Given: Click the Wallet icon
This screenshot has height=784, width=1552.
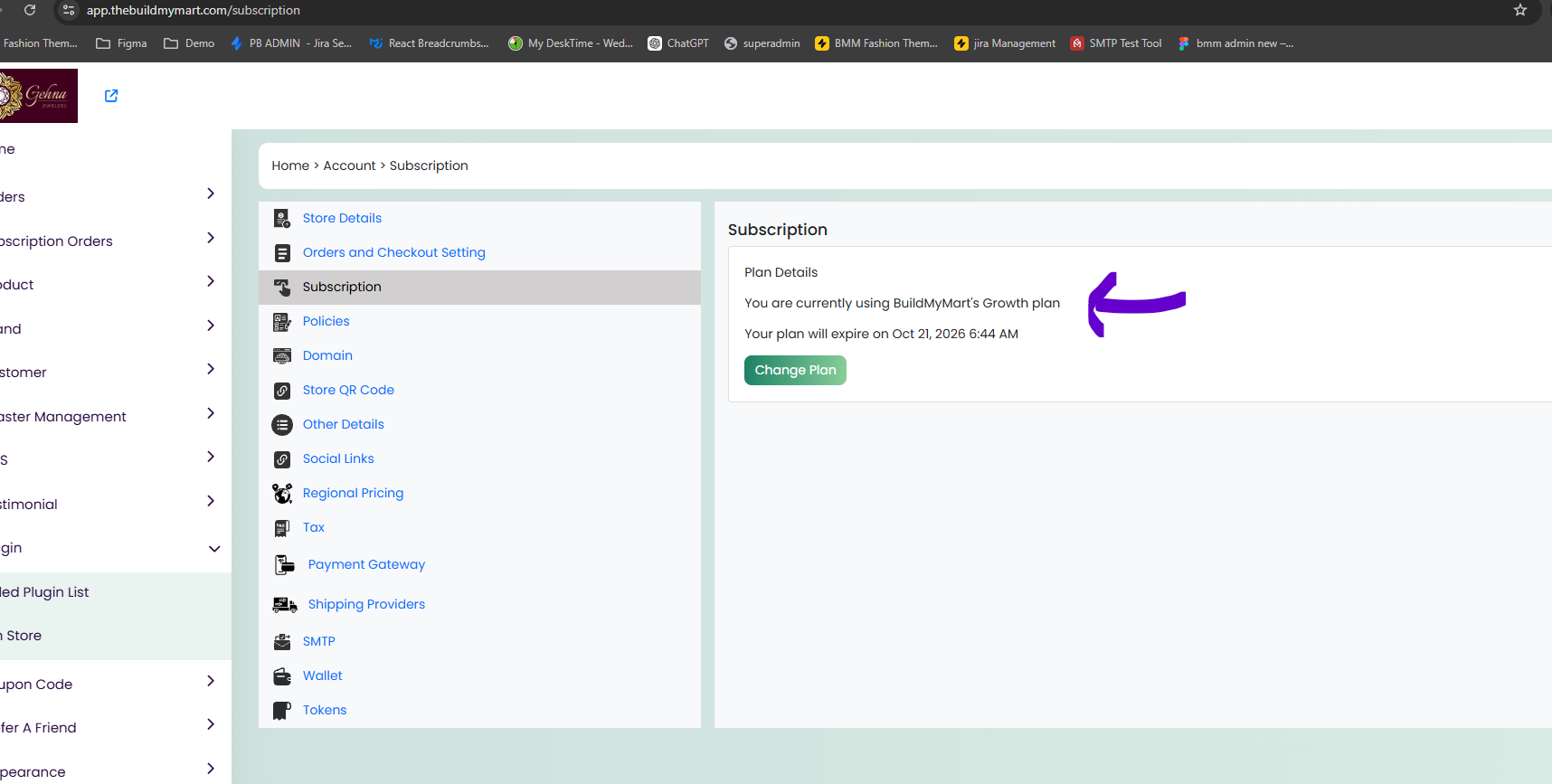Looking at the screenshot, I should click(282, 675).
